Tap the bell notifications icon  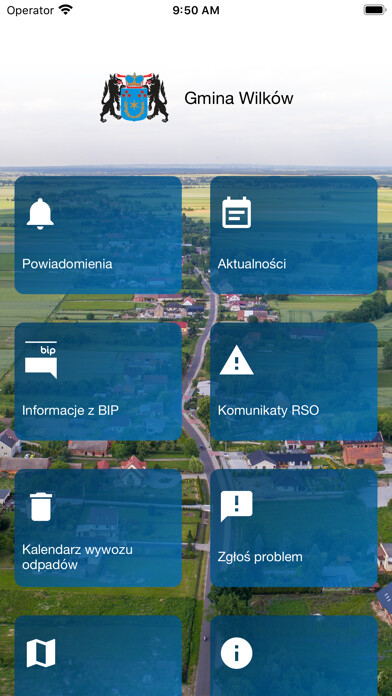point(40,214)
